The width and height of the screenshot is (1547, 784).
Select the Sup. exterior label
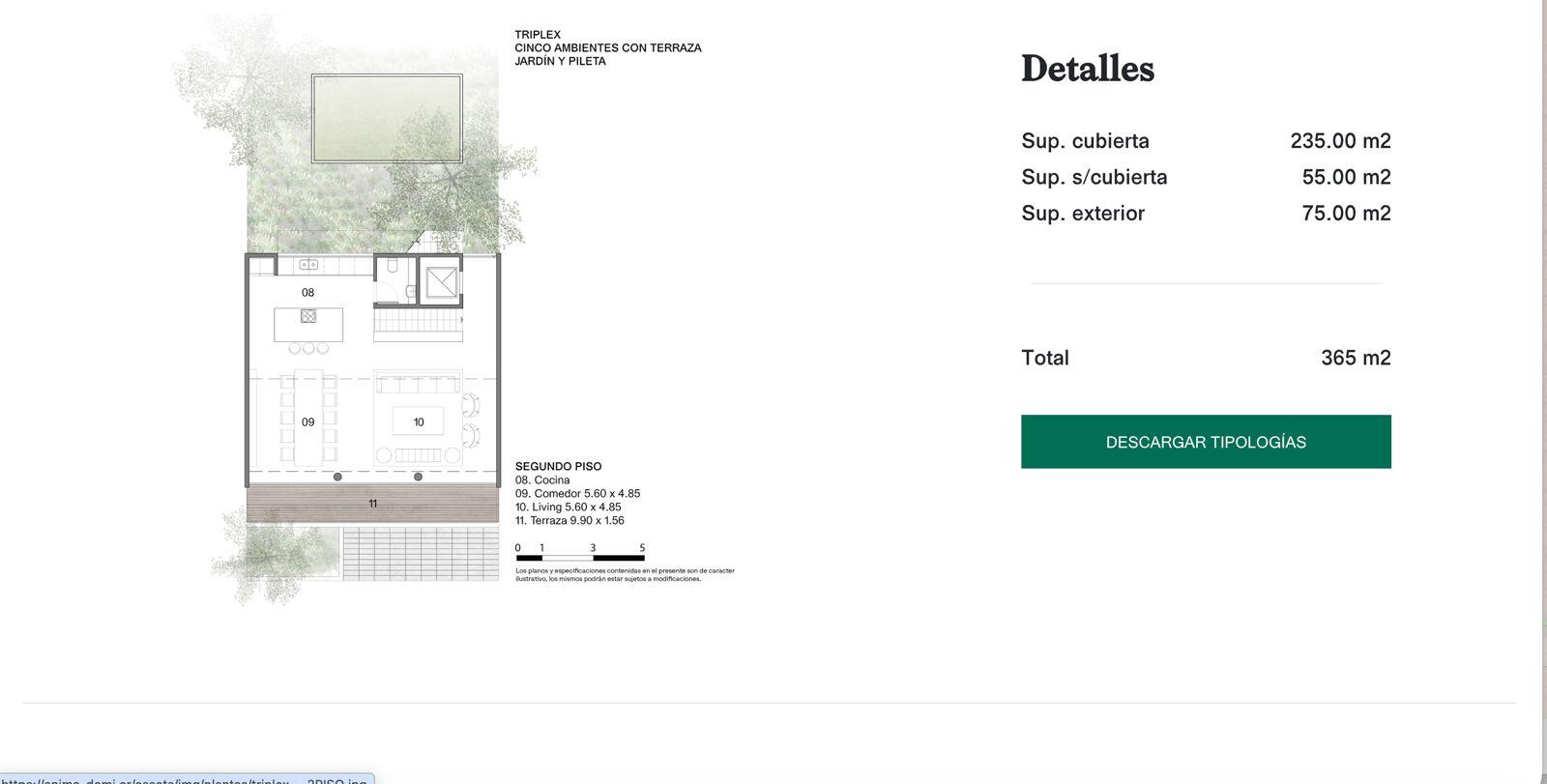pos(1083,214)
